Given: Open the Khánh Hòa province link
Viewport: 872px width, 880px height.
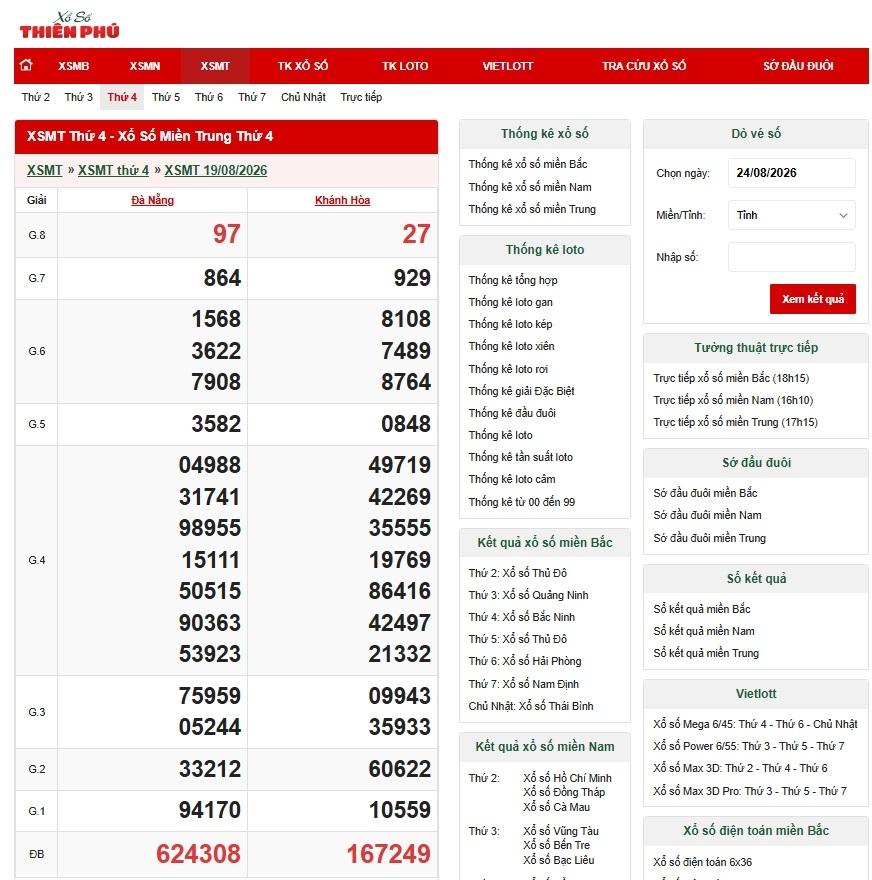Looking at the screenshot, I should 342,200.
